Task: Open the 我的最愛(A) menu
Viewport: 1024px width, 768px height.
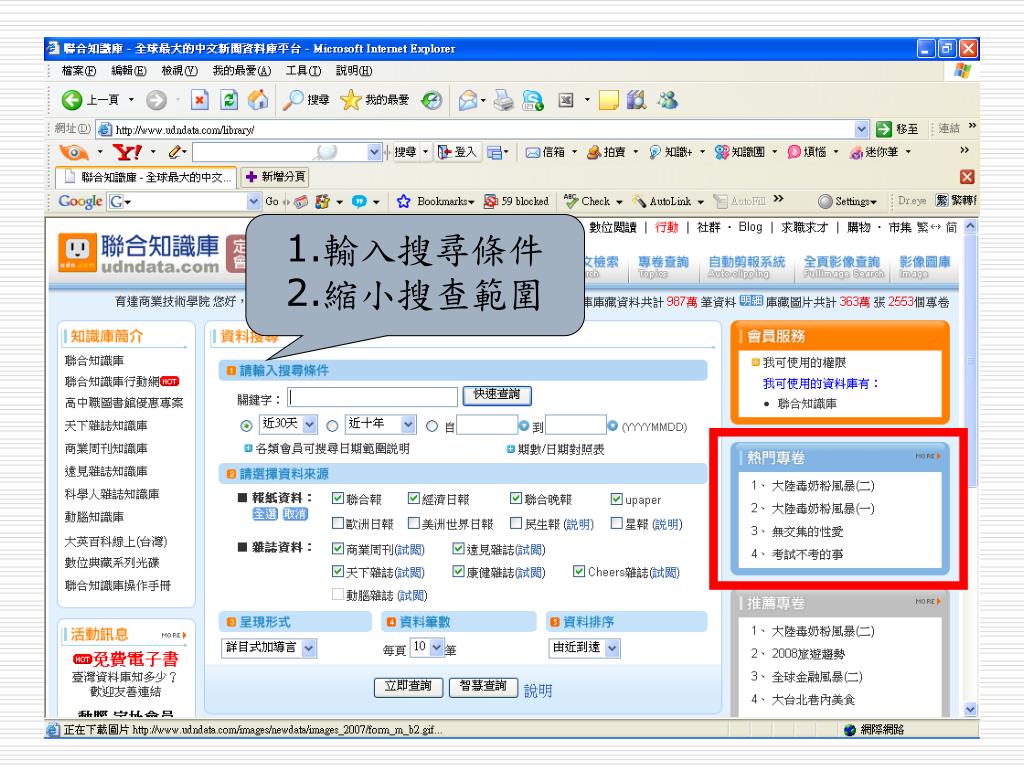Action: 242,71
